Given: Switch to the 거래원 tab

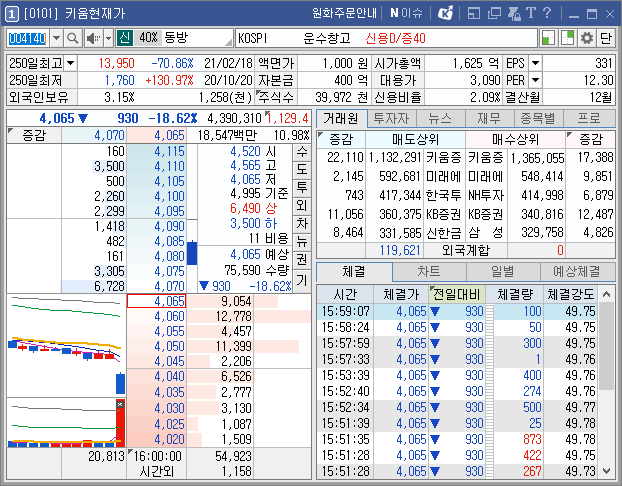Looking at the screenshot, I should [x=341, y=119].
